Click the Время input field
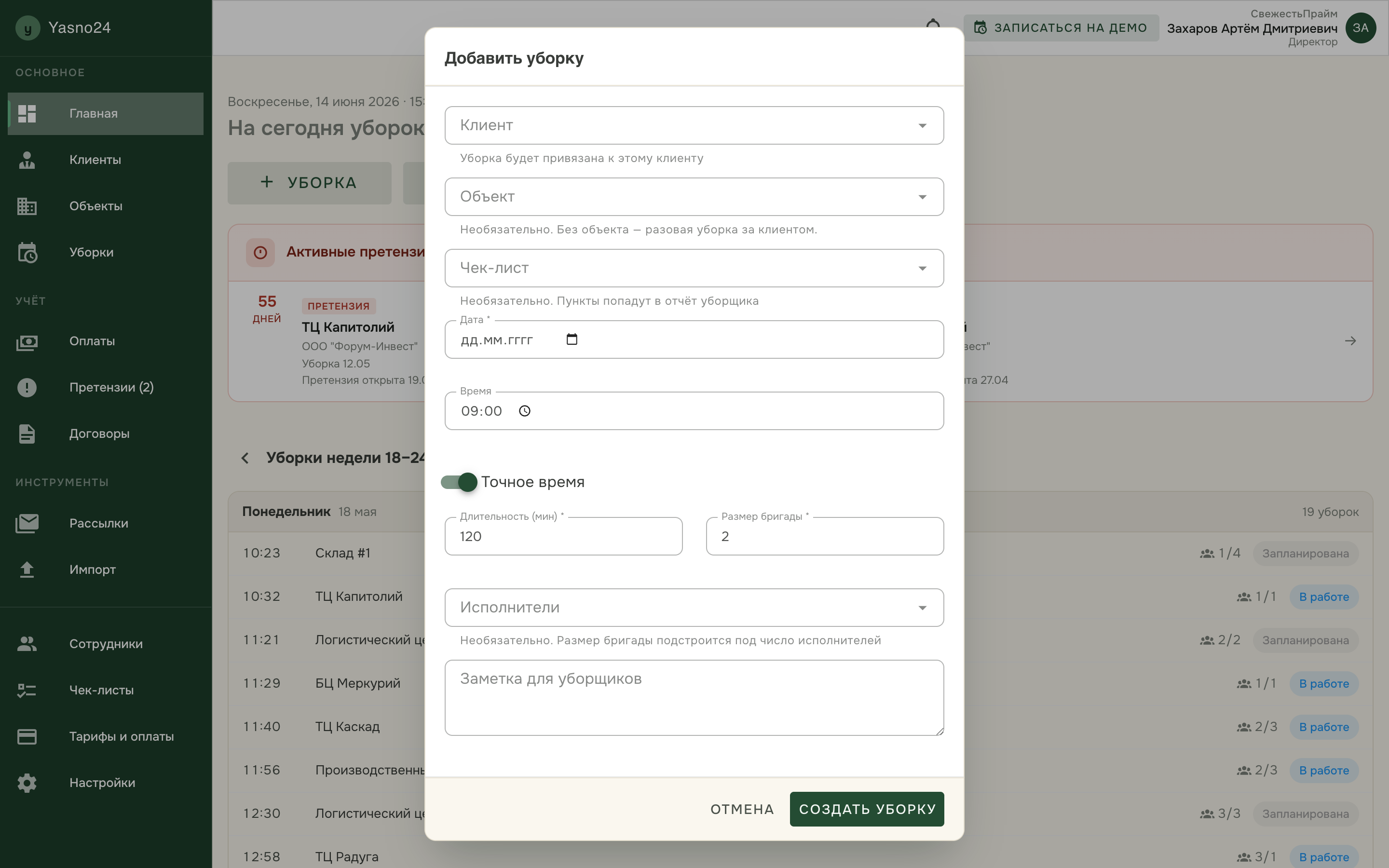The width and height of the screenshot is (1389, 868). point(694,411)
